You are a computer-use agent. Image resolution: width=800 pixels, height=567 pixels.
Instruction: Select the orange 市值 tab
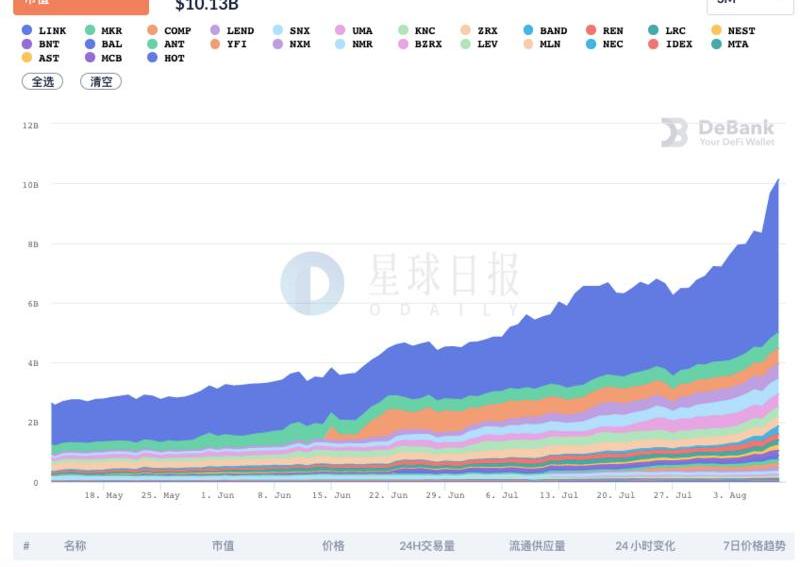tap(80, 5)
